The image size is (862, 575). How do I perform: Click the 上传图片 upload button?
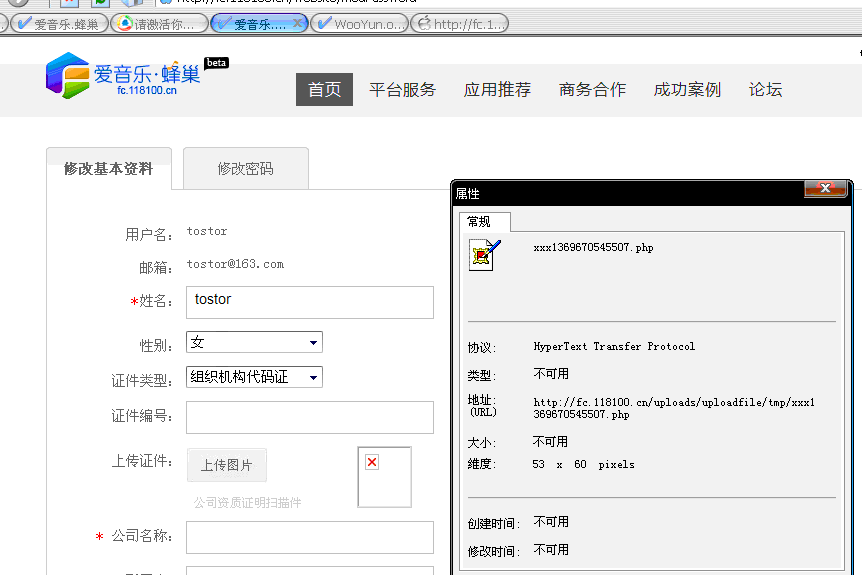(226, 465)
